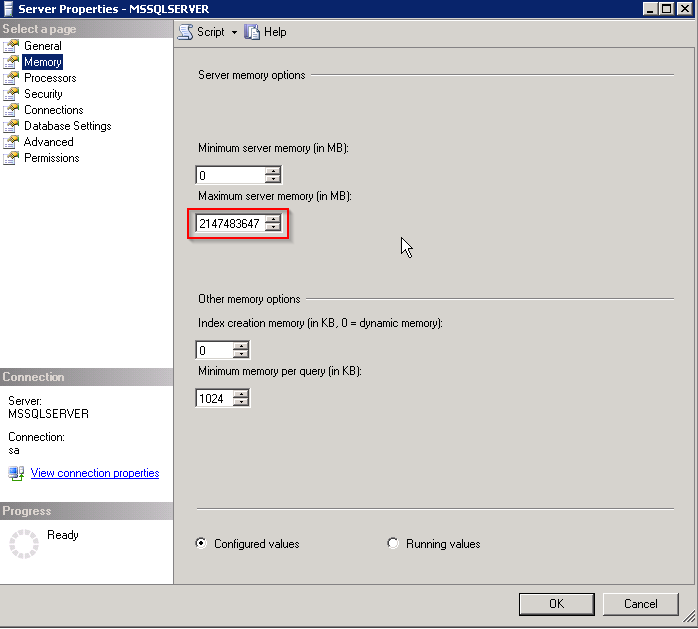Open View connection properties link
This screenshot has height=629, width=698.
(x=95, y=473)
